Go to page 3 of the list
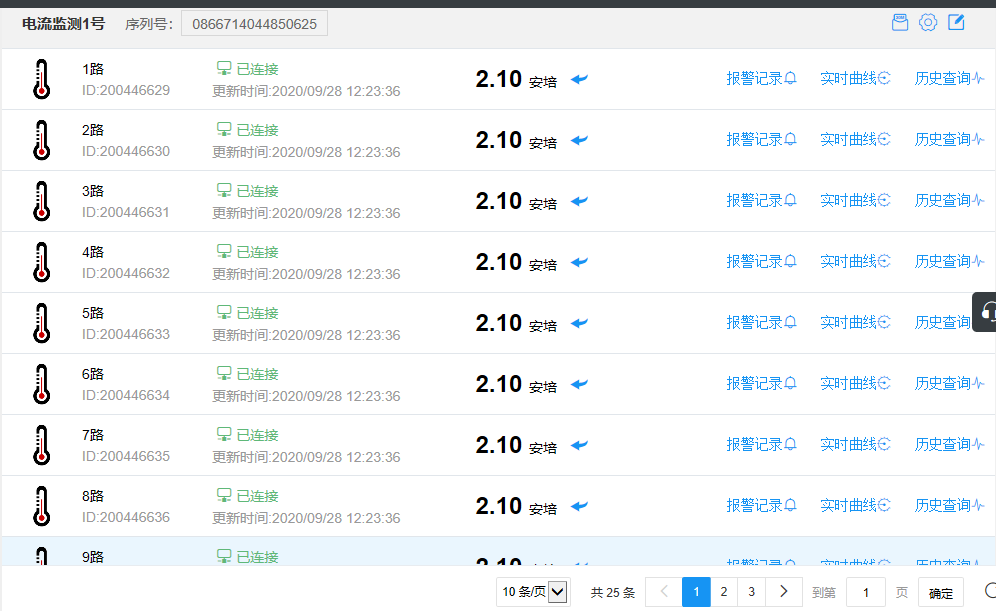The width and height of the screenshot is (996, 611). [x=751, y=592]
